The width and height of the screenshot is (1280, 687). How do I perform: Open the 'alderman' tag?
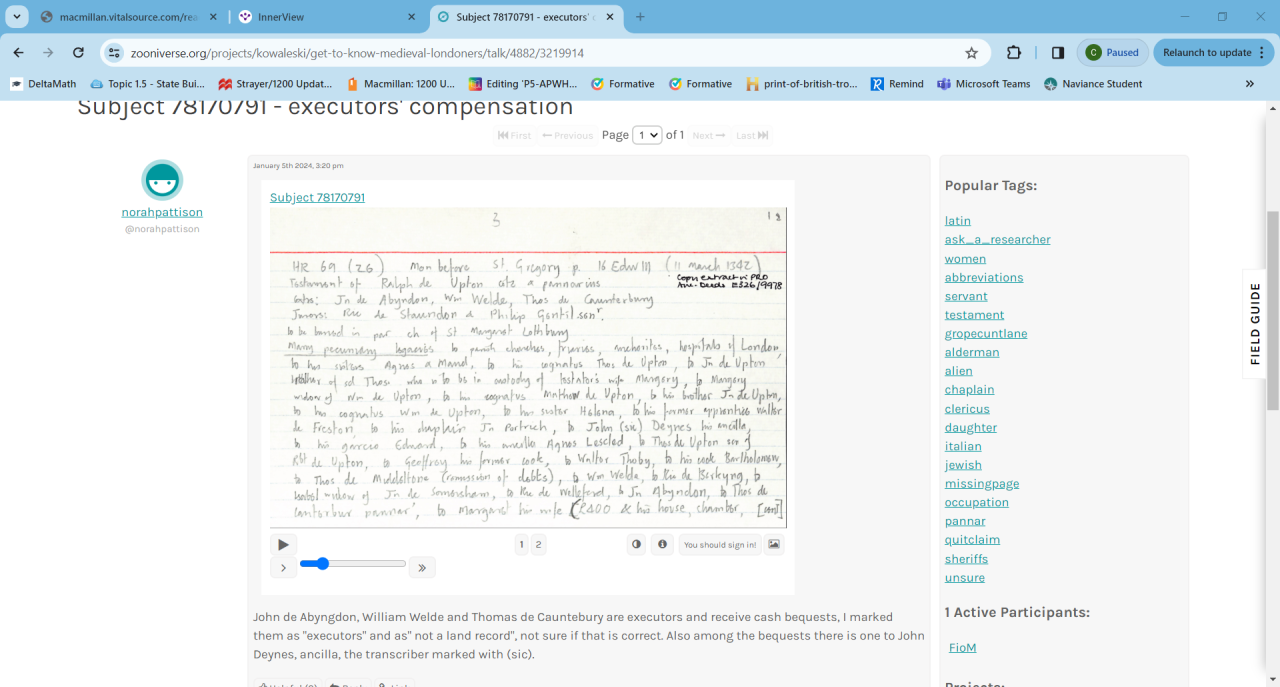point(972,352)
